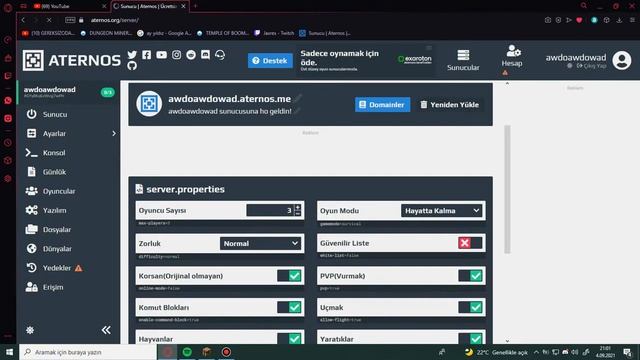Screen dimensions: 640x360
Task: Switch to YouTube browser tab
Action: [x=69, y=6]
